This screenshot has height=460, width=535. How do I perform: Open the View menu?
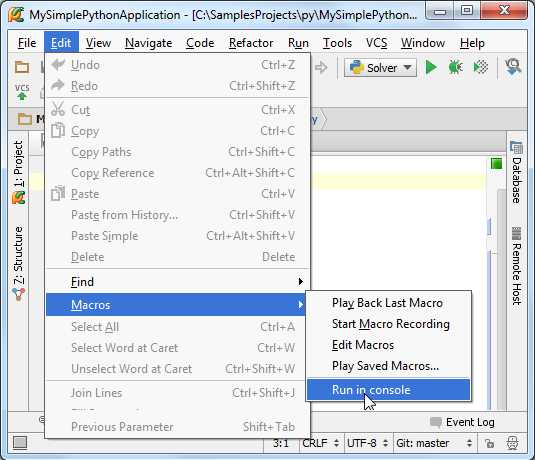98,43
